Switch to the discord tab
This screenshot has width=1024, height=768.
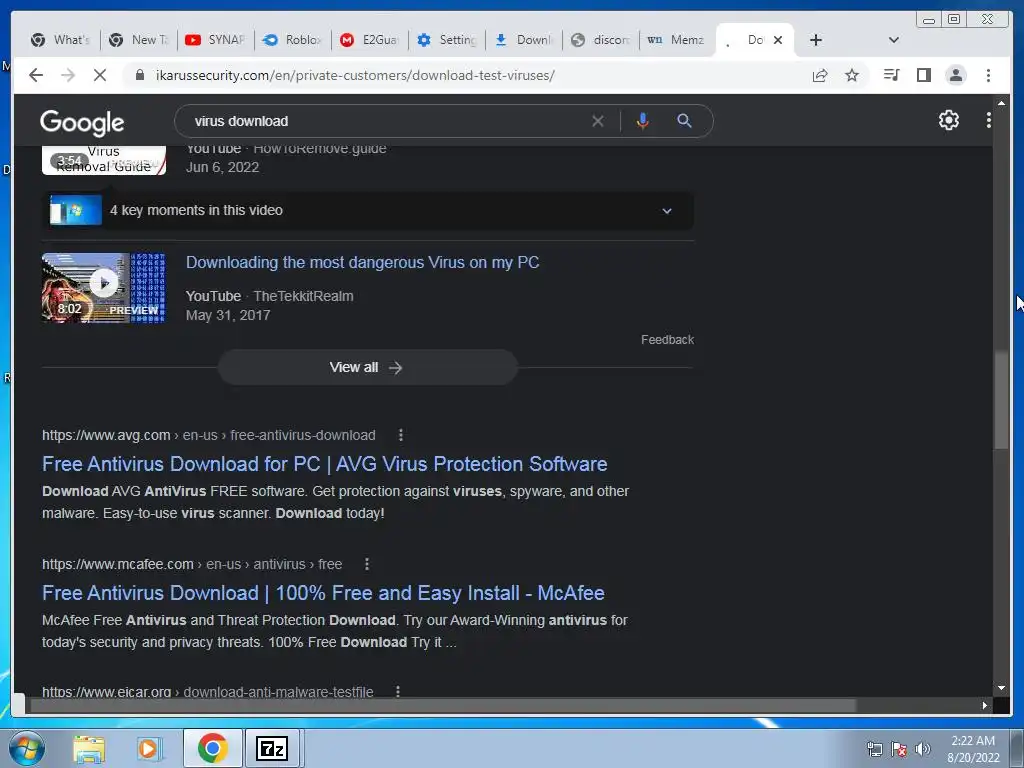tap(601, 40)
